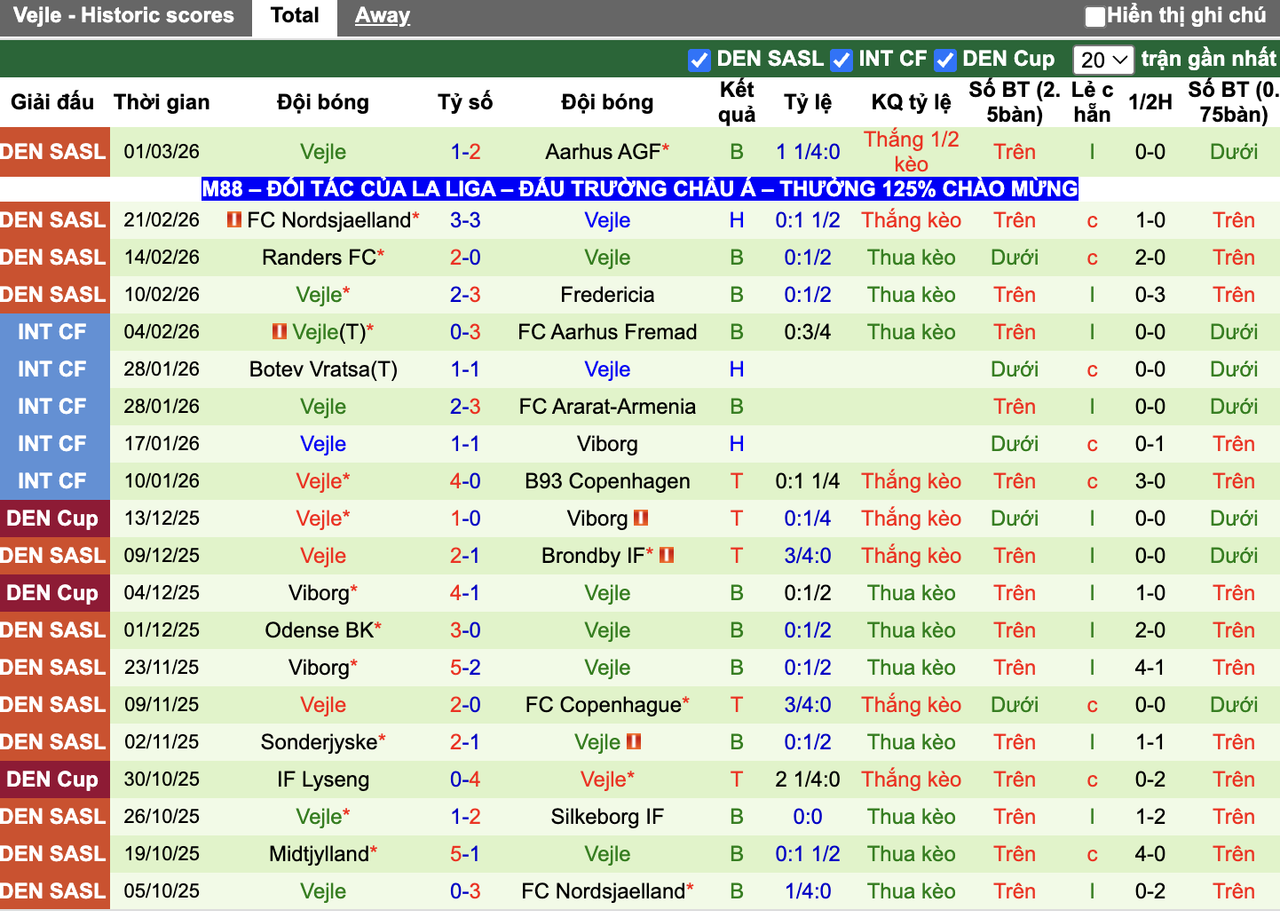The width and height of the screenshot is (1280, 911).
Task: Uncheck the DEN SASL filter checkbox
Action: tap(699, 60)
